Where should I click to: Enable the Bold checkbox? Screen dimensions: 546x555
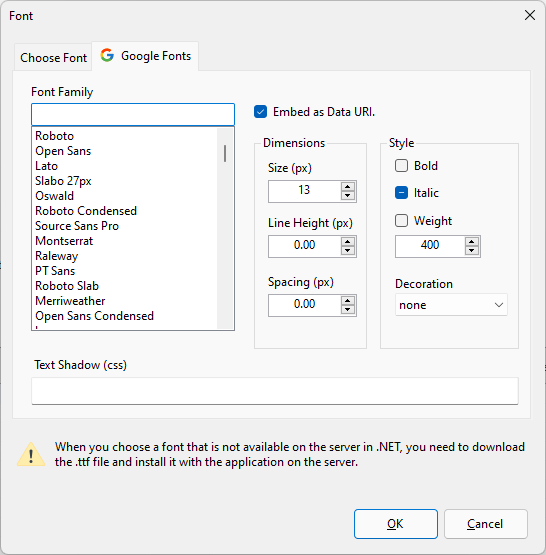(401, 166)
